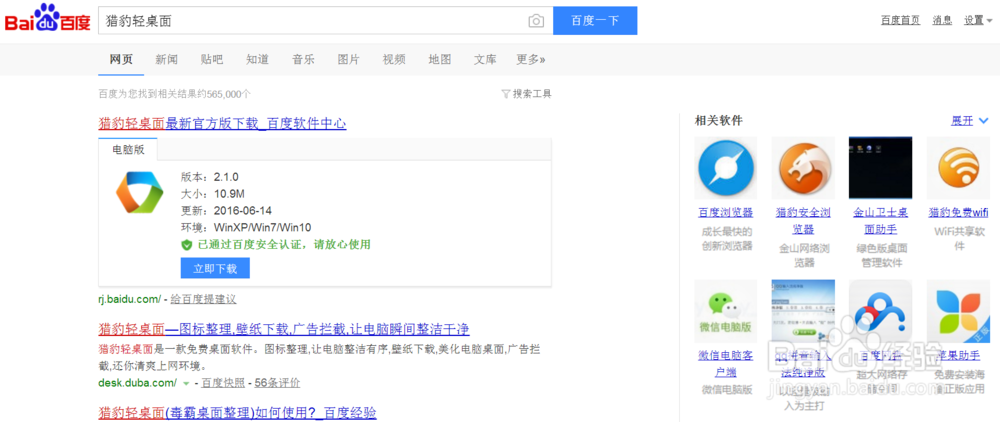The image size is (1000, 422).
Task: Open the 更多» menu
Action: 531,60
